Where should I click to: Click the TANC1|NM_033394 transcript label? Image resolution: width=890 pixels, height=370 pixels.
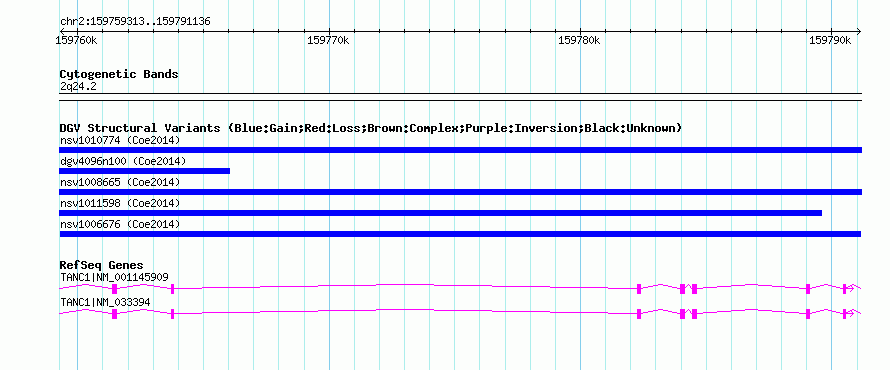(105, 302)
